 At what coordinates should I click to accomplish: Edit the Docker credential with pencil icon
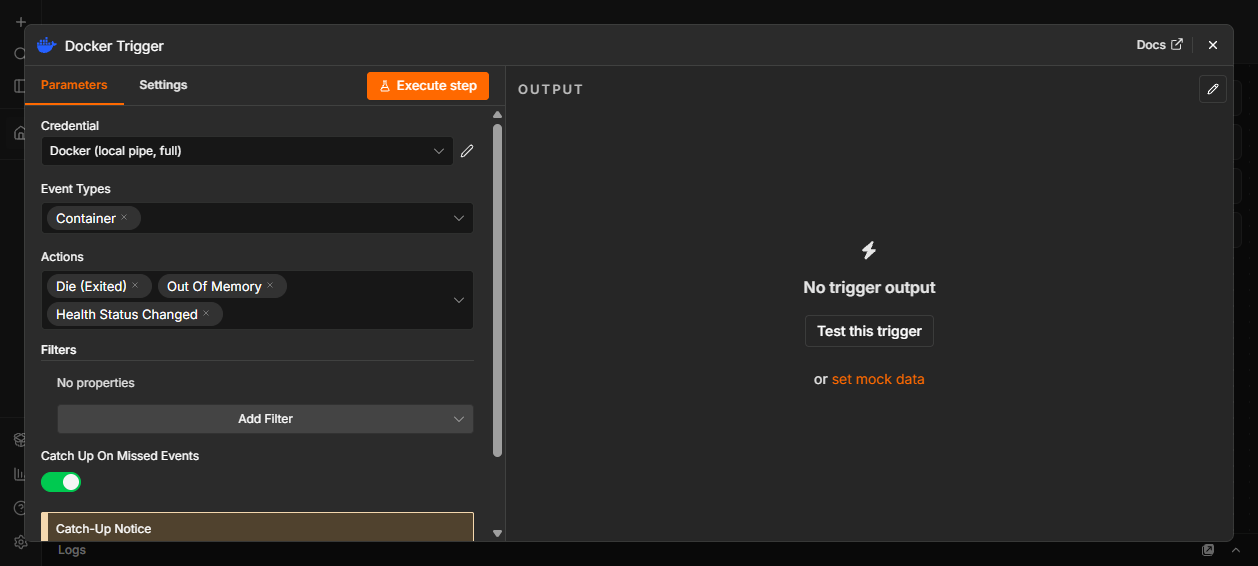tap(466, 151)
